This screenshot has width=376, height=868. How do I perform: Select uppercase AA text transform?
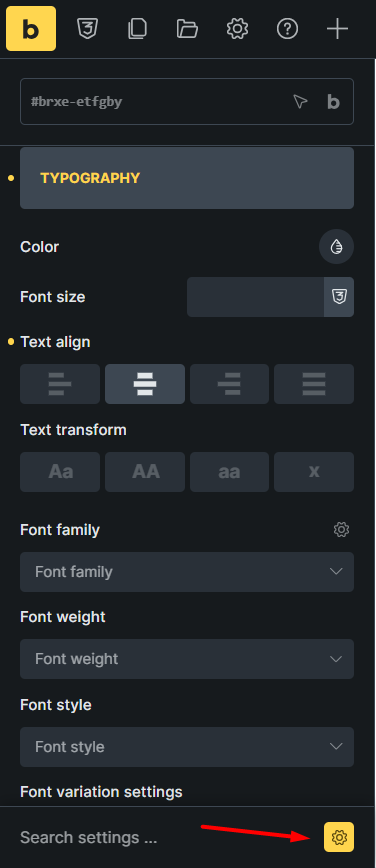click(x=145, y=472)
